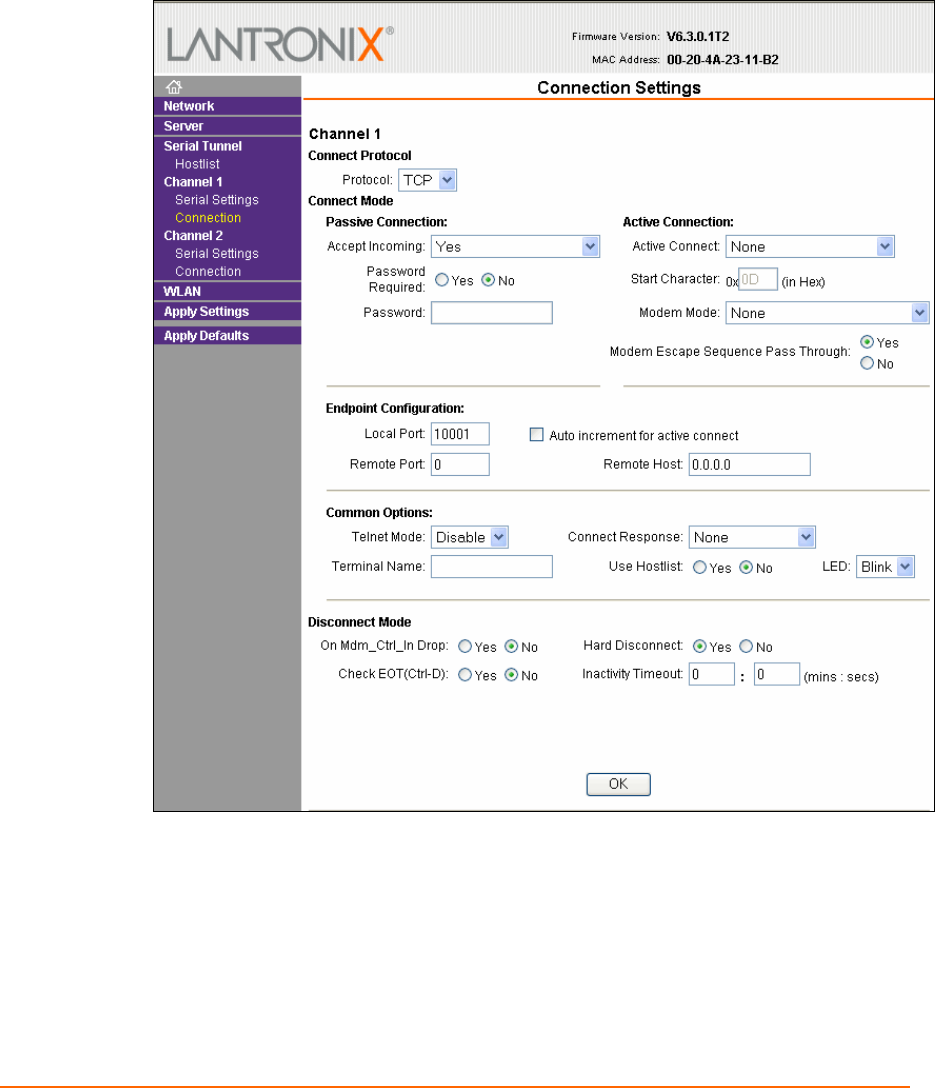Open the Connect Response dropdown

point(752,538)
